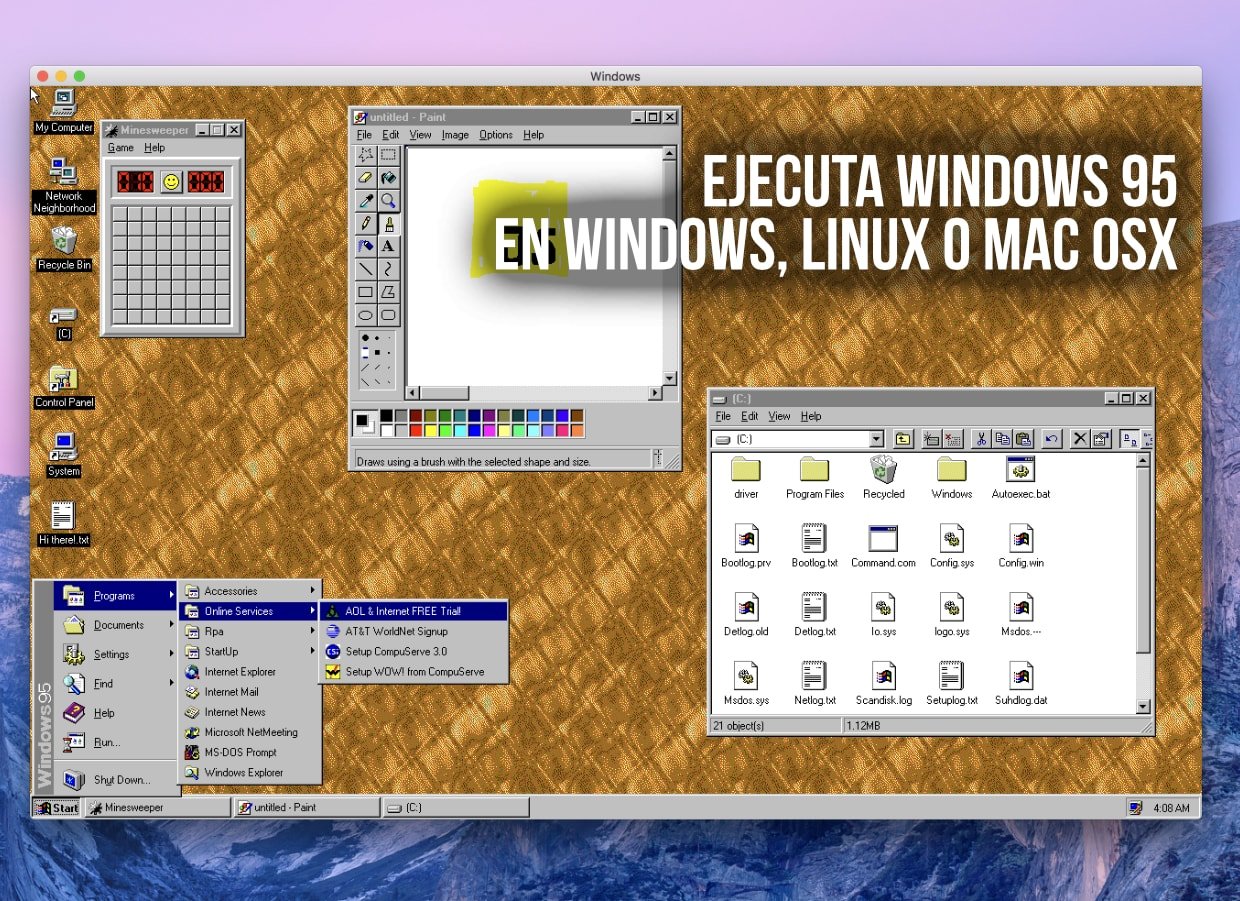Expand the Accessories submenu
This screenshot has height=901, width=1240.
(x=250, y=591)
